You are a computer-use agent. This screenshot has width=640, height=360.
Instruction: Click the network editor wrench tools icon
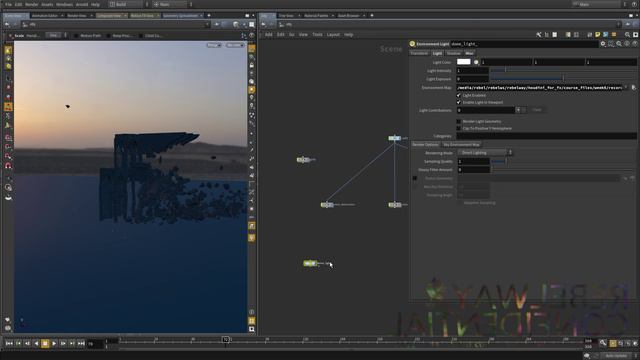(539, 35)
